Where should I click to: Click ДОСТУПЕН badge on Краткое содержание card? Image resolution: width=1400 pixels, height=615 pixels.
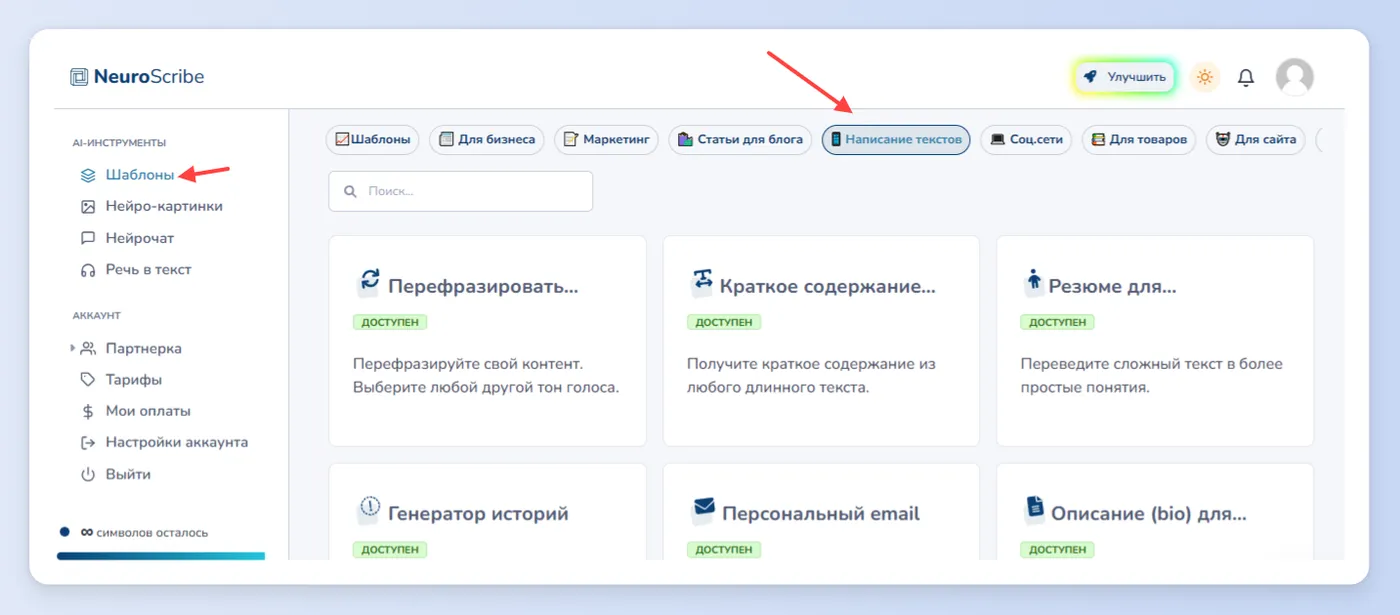724,322
